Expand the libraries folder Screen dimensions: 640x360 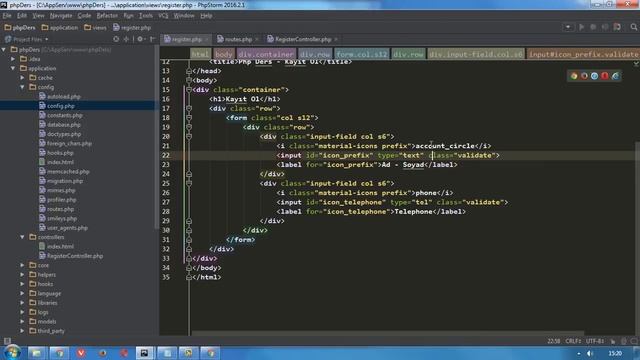(x=22, y=303)
